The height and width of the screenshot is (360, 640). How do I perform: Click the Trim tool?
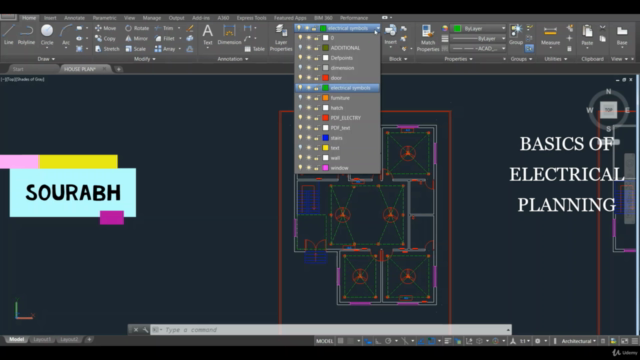pos(164,28)
